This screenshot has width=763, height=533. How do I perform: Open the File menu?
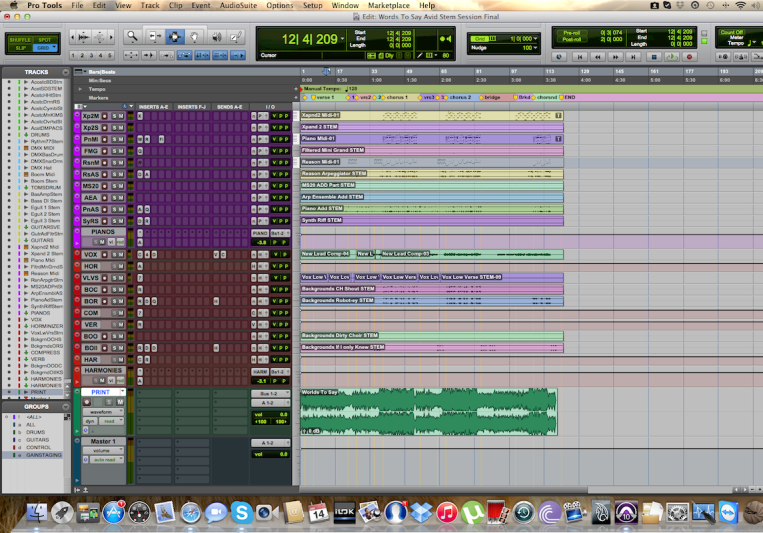pos(77,5)
